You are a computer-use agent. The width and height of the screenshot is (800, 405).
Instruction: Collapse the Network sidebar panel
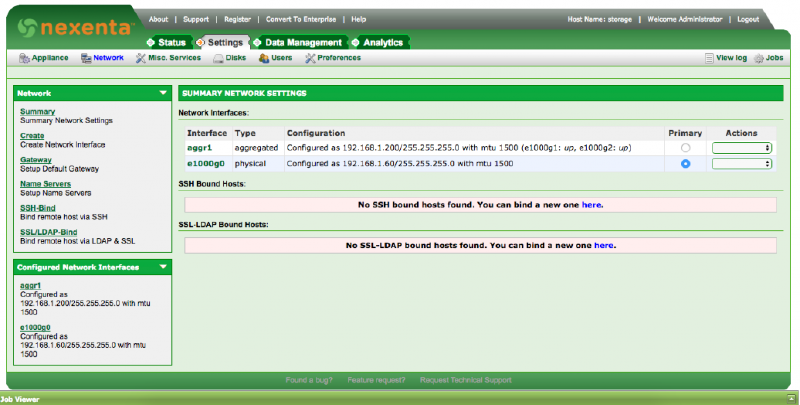163,93
